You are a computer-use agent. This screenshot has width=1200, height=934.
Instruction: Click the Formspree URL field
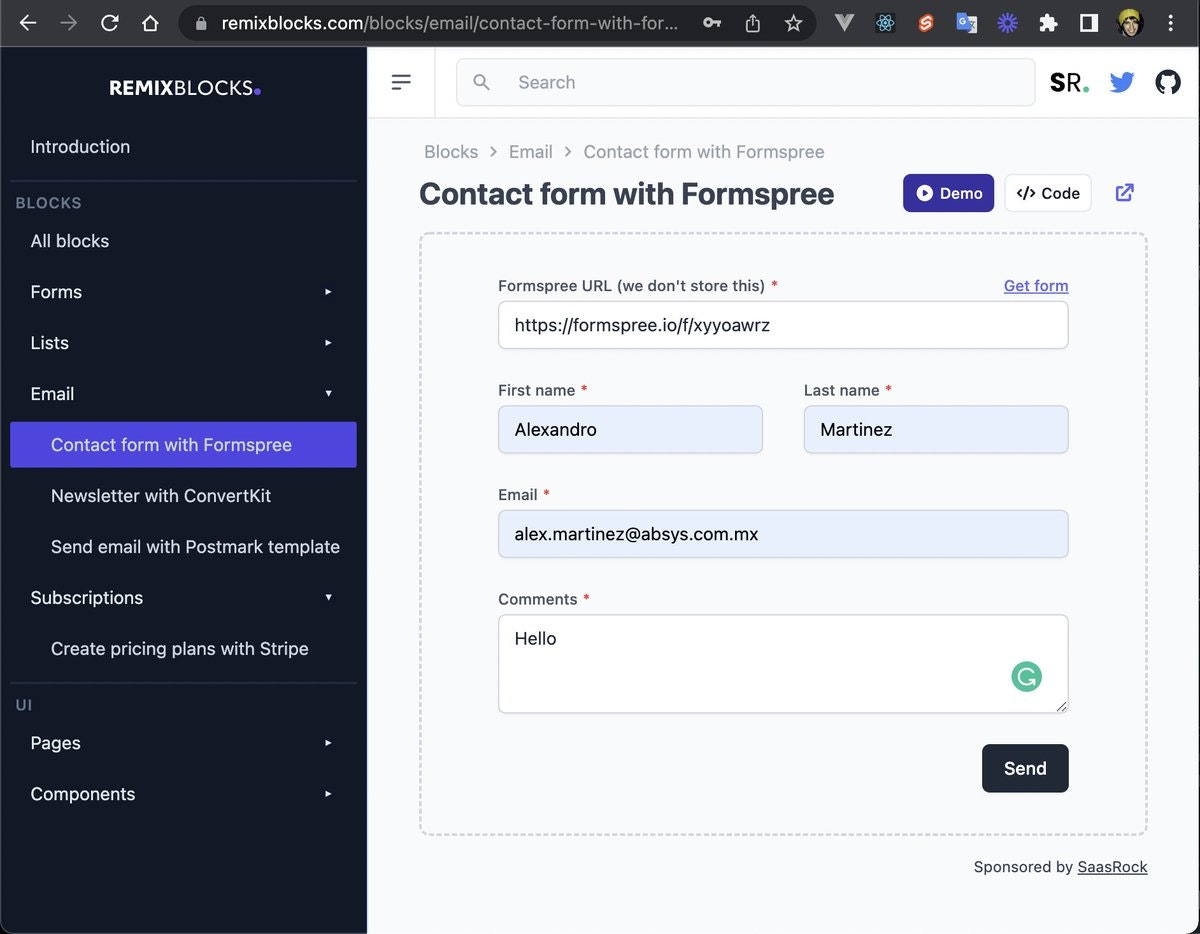[x=783, y=325]
